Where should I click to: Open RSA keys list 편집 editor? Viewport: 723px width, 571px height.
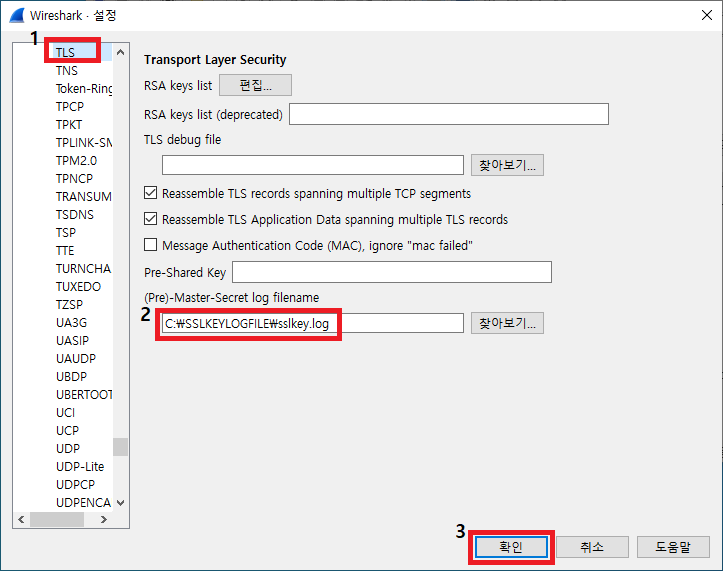coord(255,85)
